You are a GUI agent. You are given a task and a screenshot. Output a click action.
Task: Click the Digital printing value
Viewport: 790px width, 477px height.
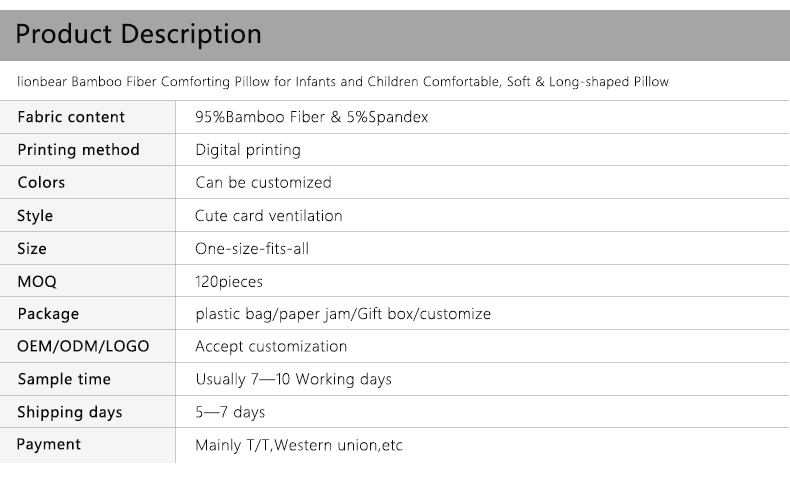click(x=247, y=150)
